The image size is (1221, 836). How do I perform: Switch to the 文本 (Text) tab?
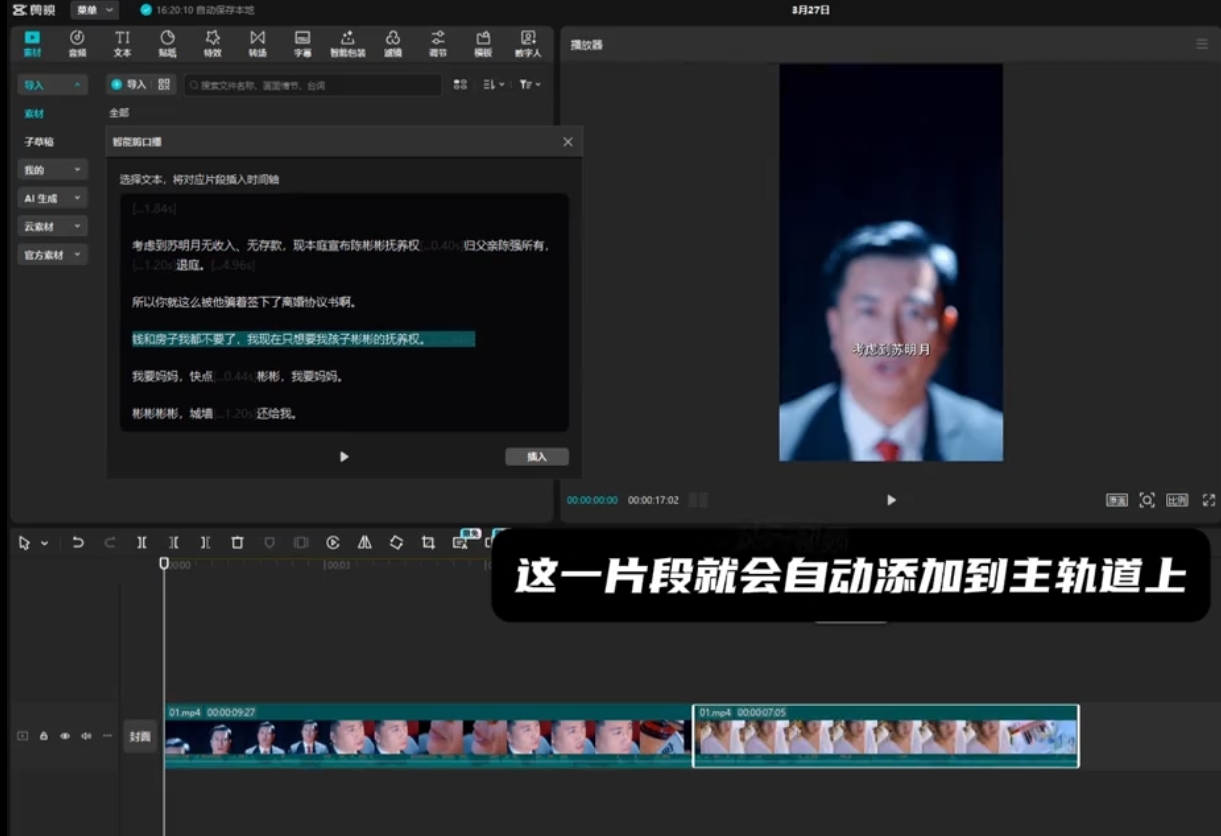(122, 43)
